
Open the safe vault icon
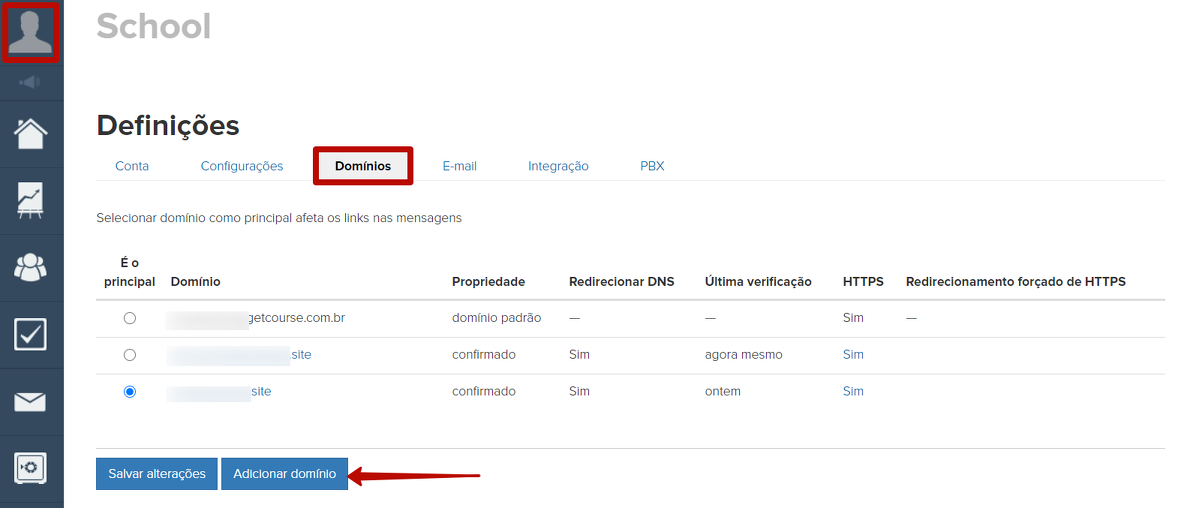pos(31,468)
